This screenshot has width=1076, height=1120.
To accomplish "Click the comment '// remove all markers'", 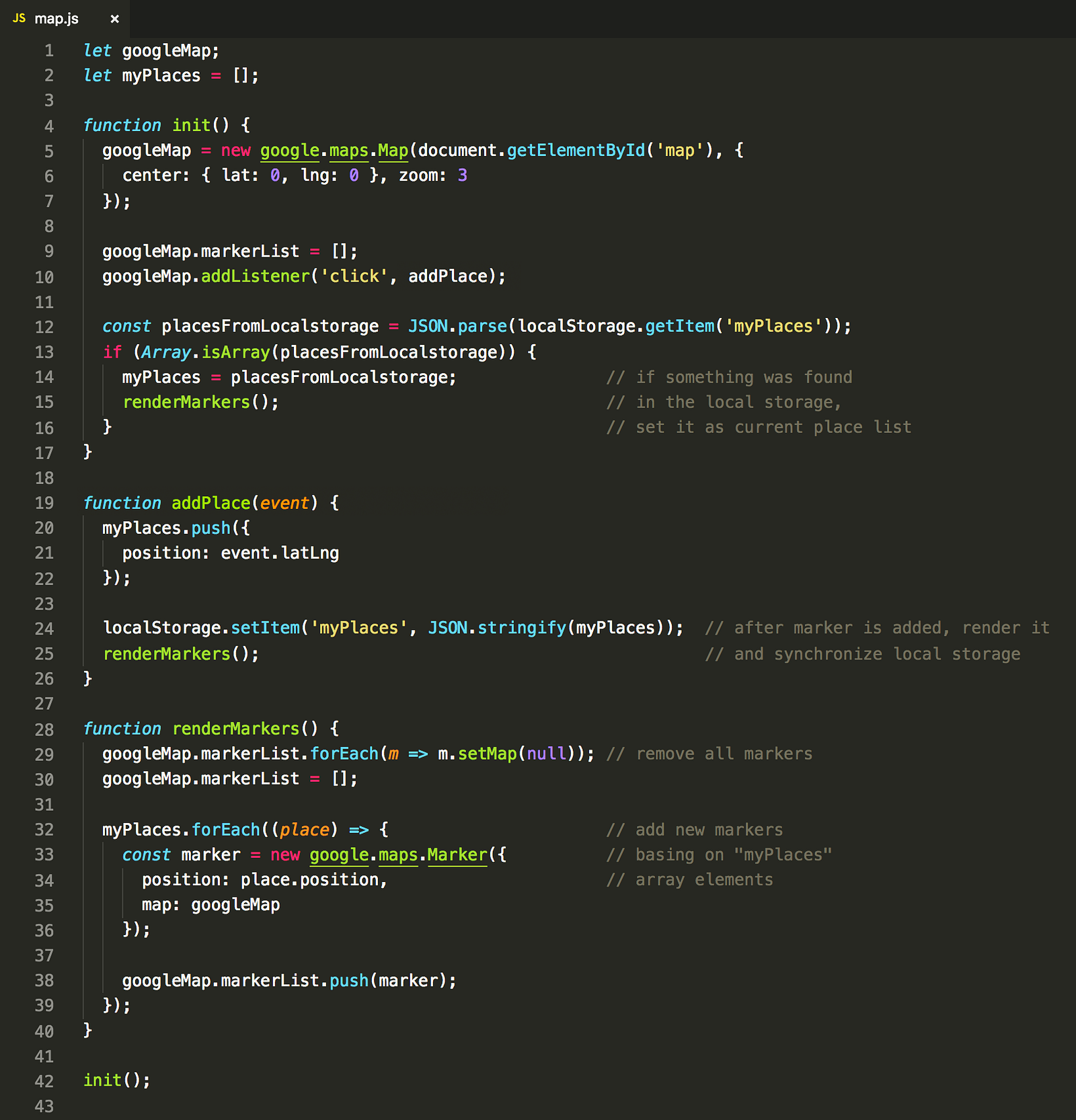I will 709,754.
